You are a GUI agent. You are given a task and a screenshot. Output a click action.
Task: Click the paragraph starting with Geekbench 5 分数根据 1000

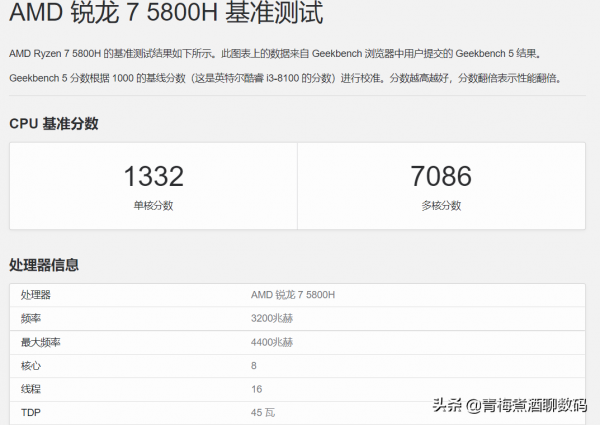(x=286, y=78)
